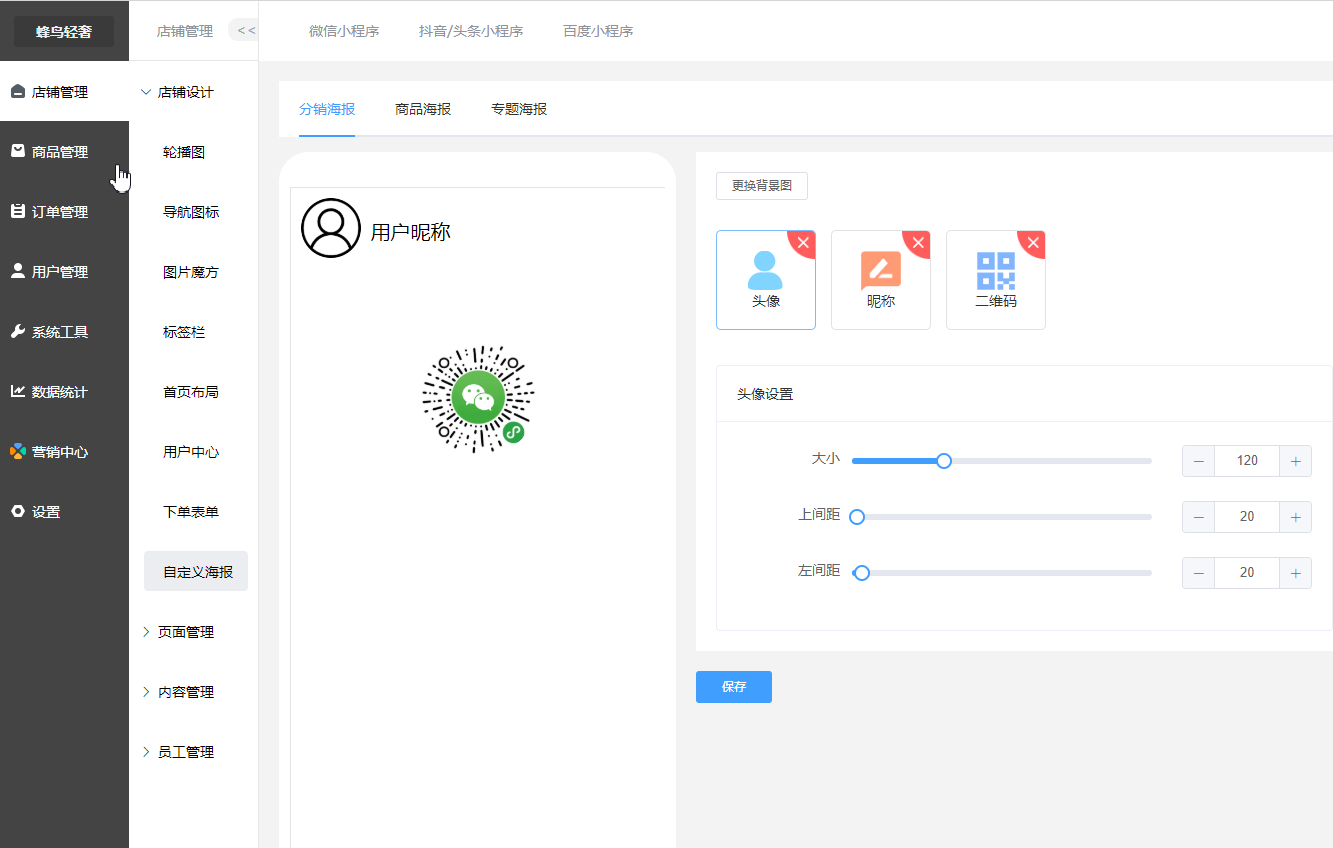
Task: Click the 营销中心 colorful icon
Action: 17,451
